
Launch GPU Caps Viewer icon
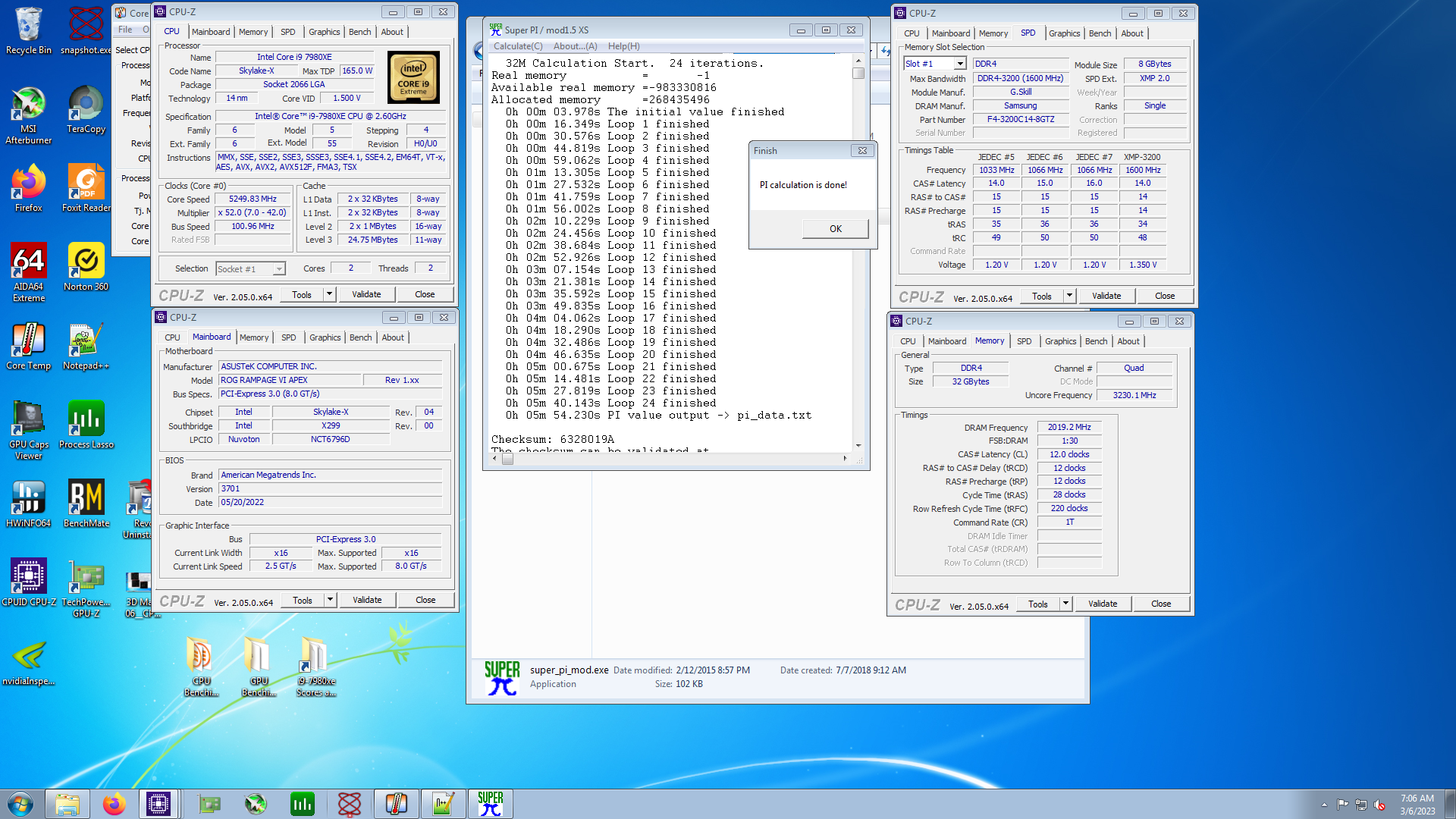point(29,431)
